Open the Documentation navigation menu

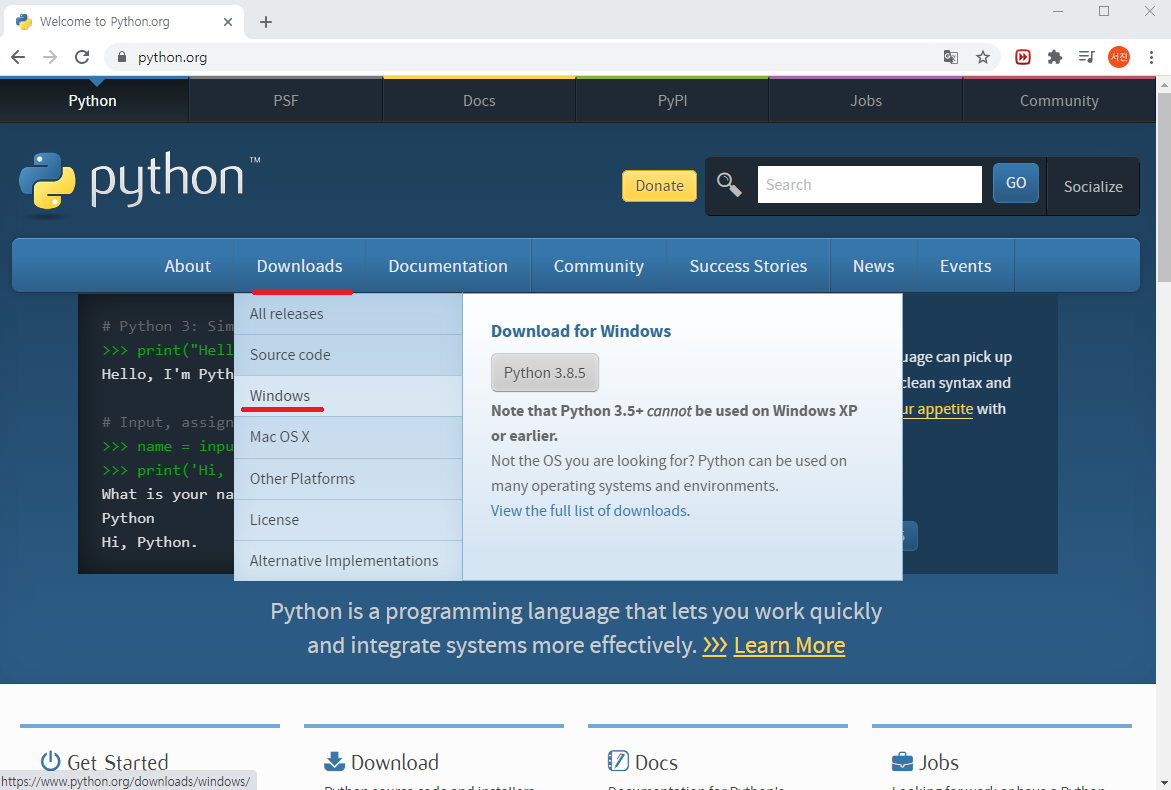click(448, 266)
